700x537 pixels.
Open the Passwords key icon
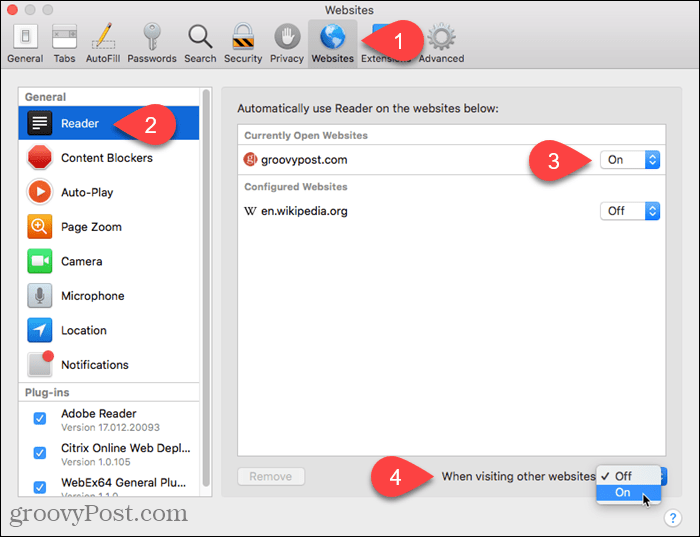(152, 36)
